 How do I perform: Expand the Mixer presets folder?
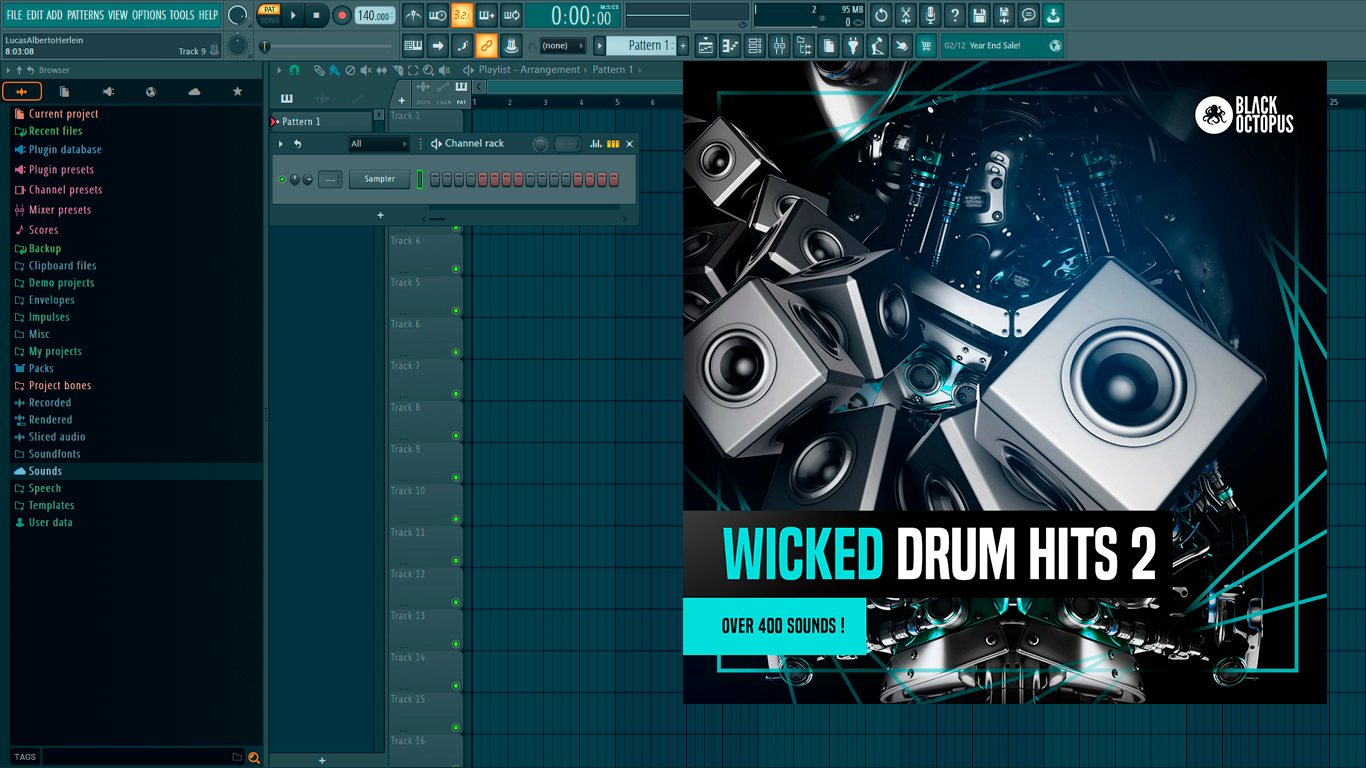(59, 210)
